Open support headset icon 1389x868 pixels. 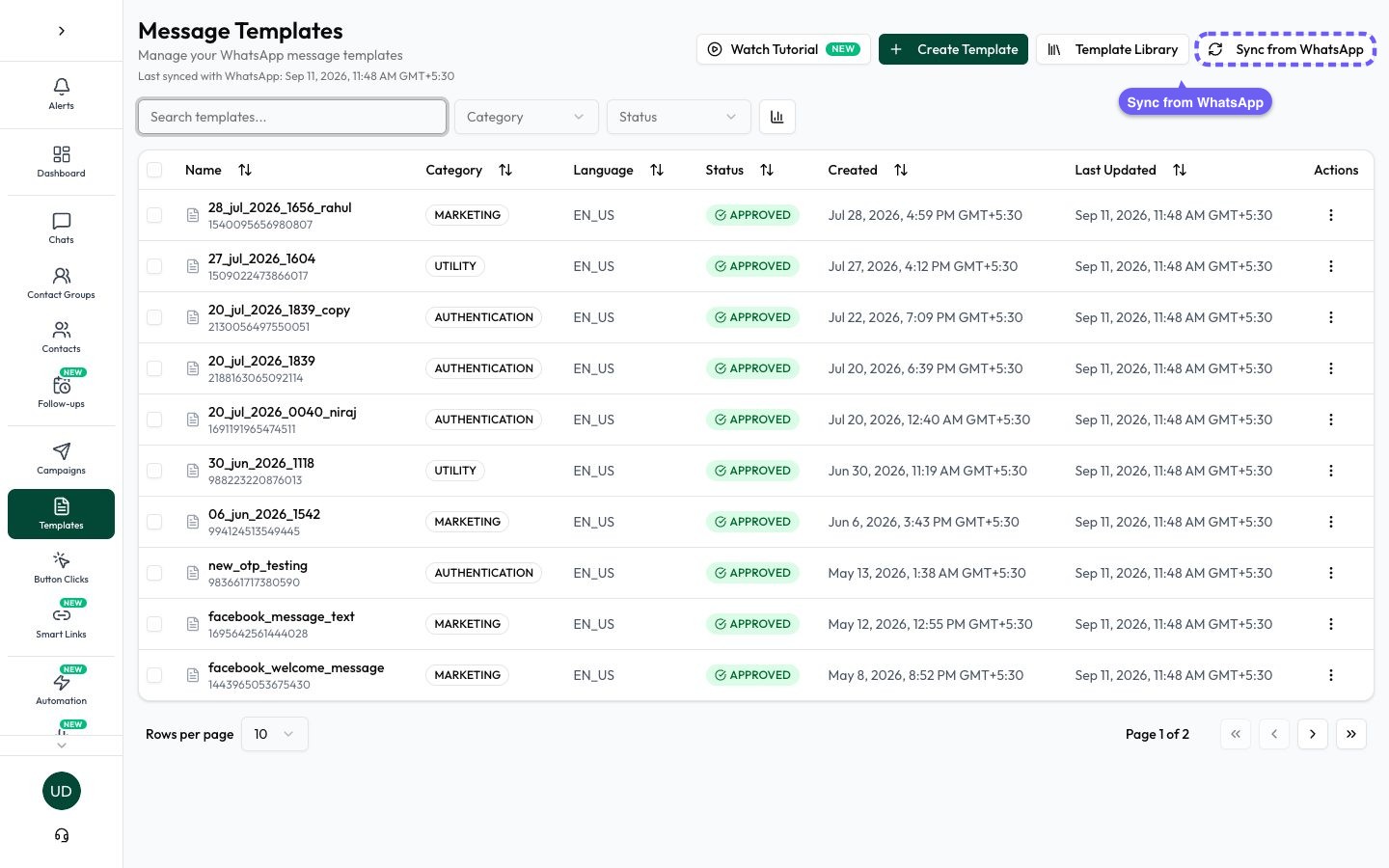point(62,835)
